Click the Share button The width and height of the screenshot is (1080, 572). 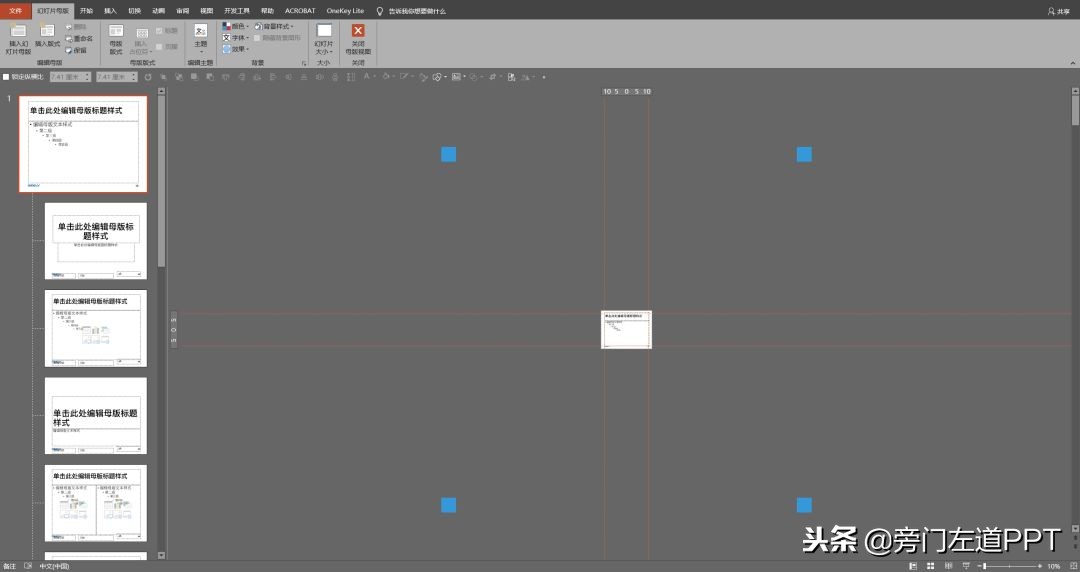pyautogui.click(x=1059, y=11)
